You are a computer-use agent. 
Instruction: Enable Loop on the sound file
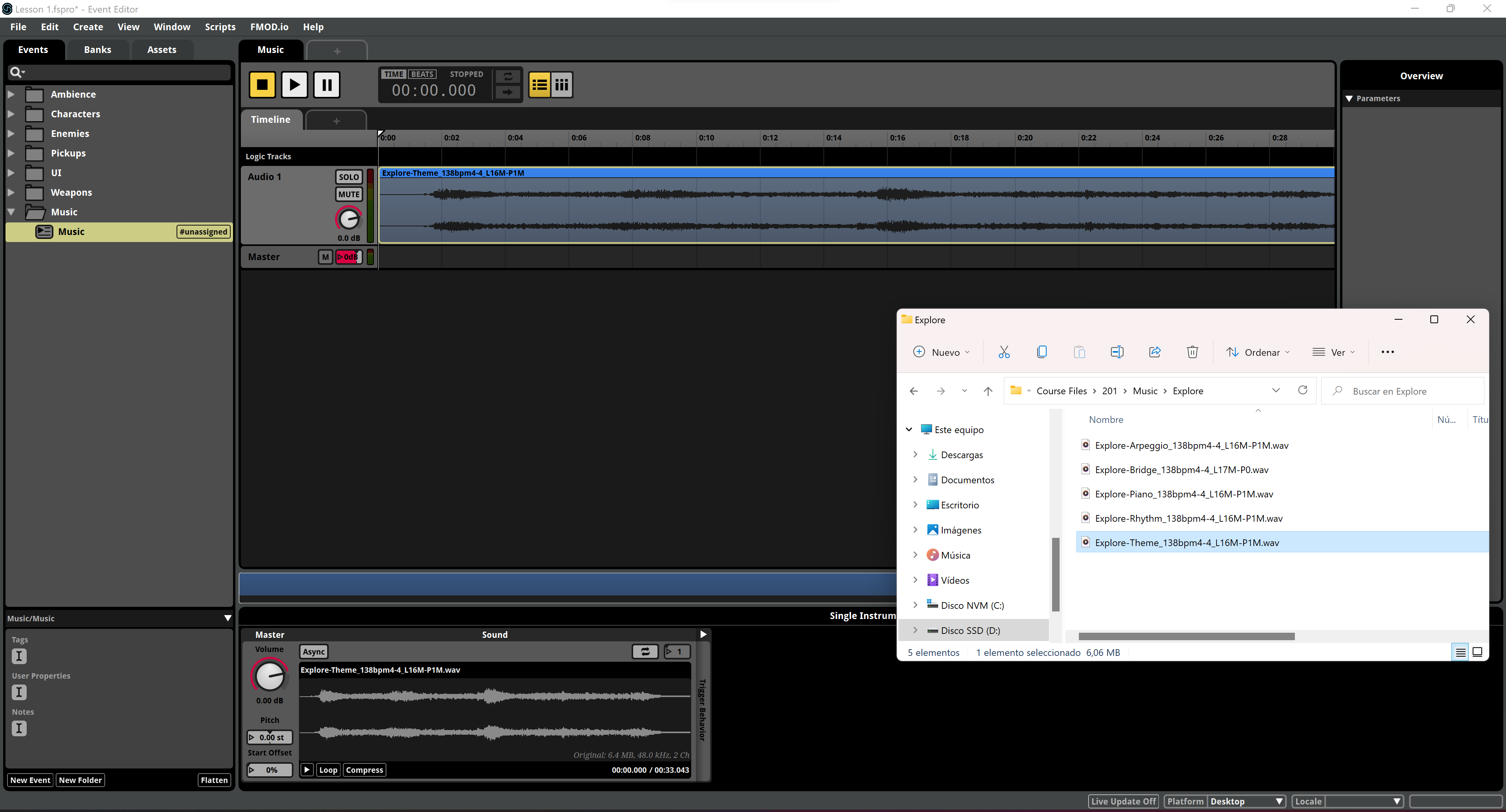328,770
